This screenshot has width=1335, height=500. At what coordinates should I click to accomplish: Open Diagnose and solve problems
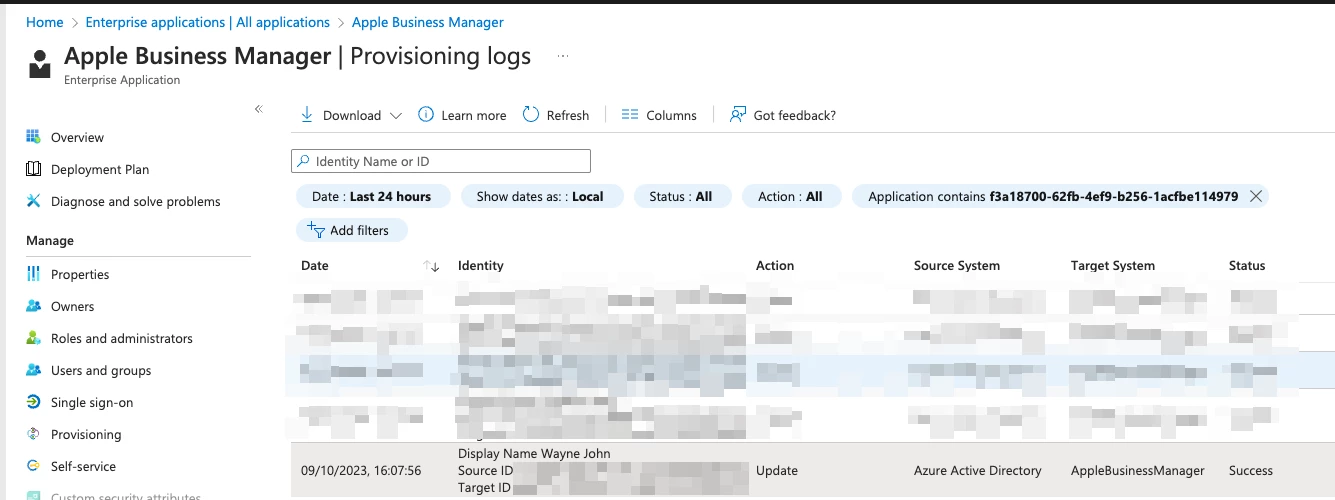click(137, 201)
